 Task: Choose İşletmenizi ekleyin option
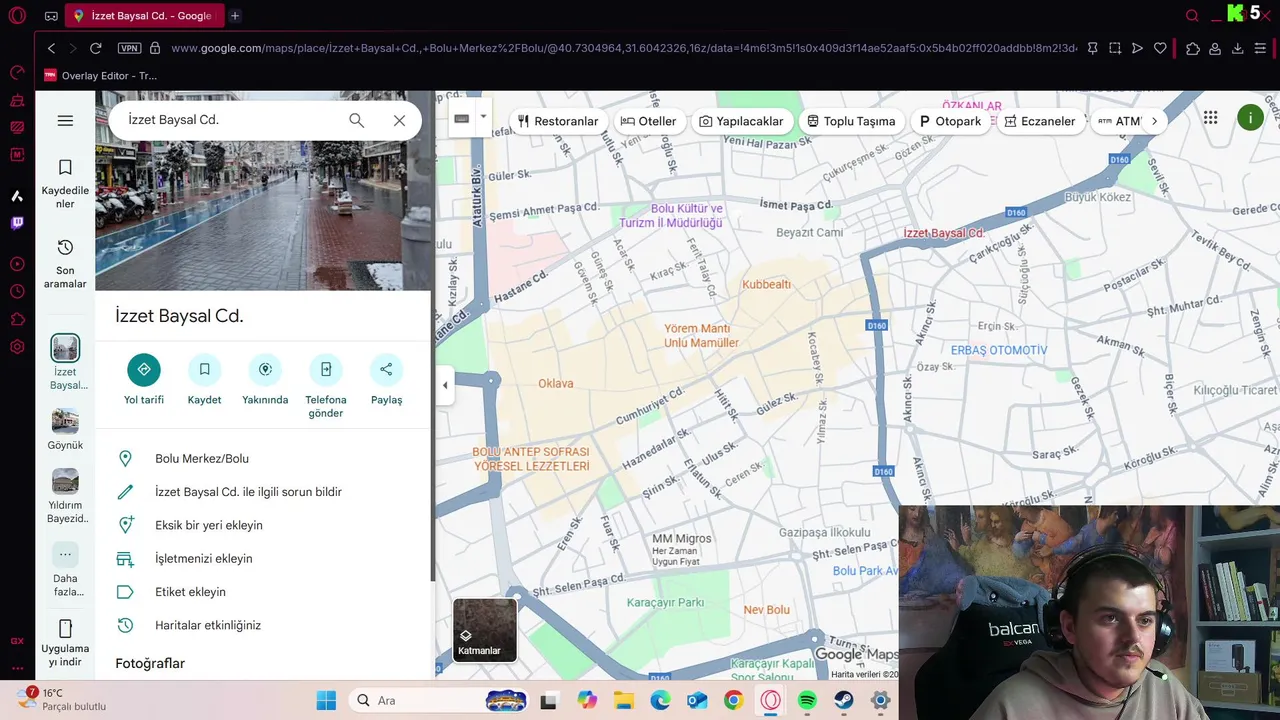264,559
